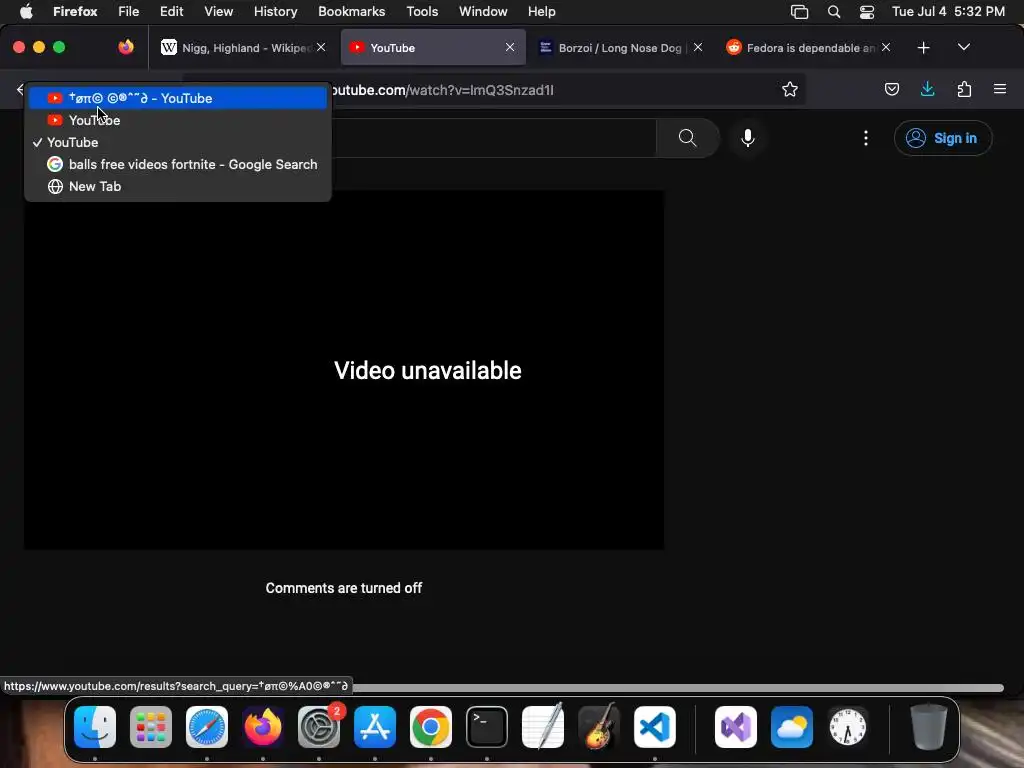Image resolution: width=1024 pixels, height=768 pixels.
Task: Click Stage Manager windows icon in menu bar
Action: [799, 12]
